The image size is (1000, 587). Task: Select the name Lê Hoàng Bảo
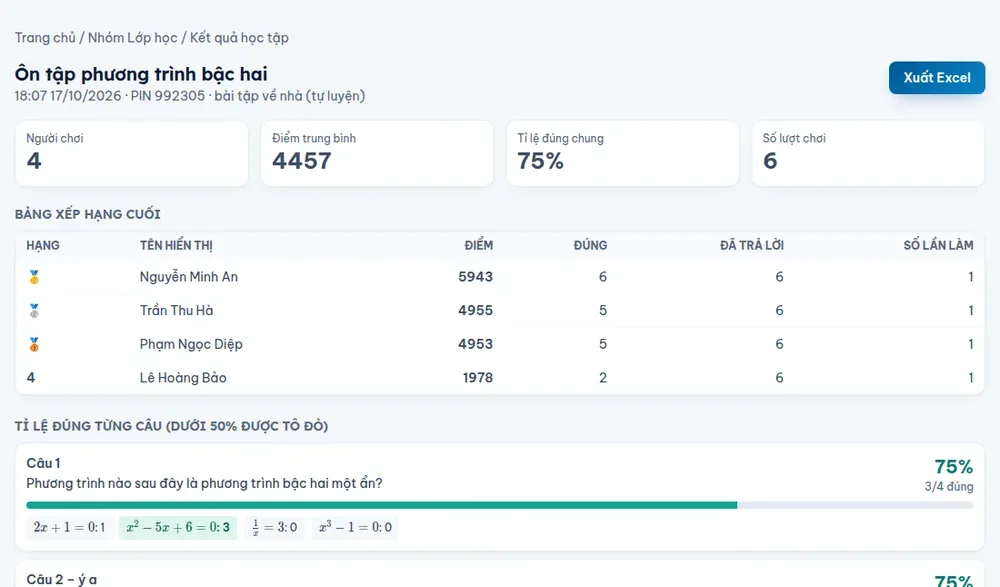(183, 378)
